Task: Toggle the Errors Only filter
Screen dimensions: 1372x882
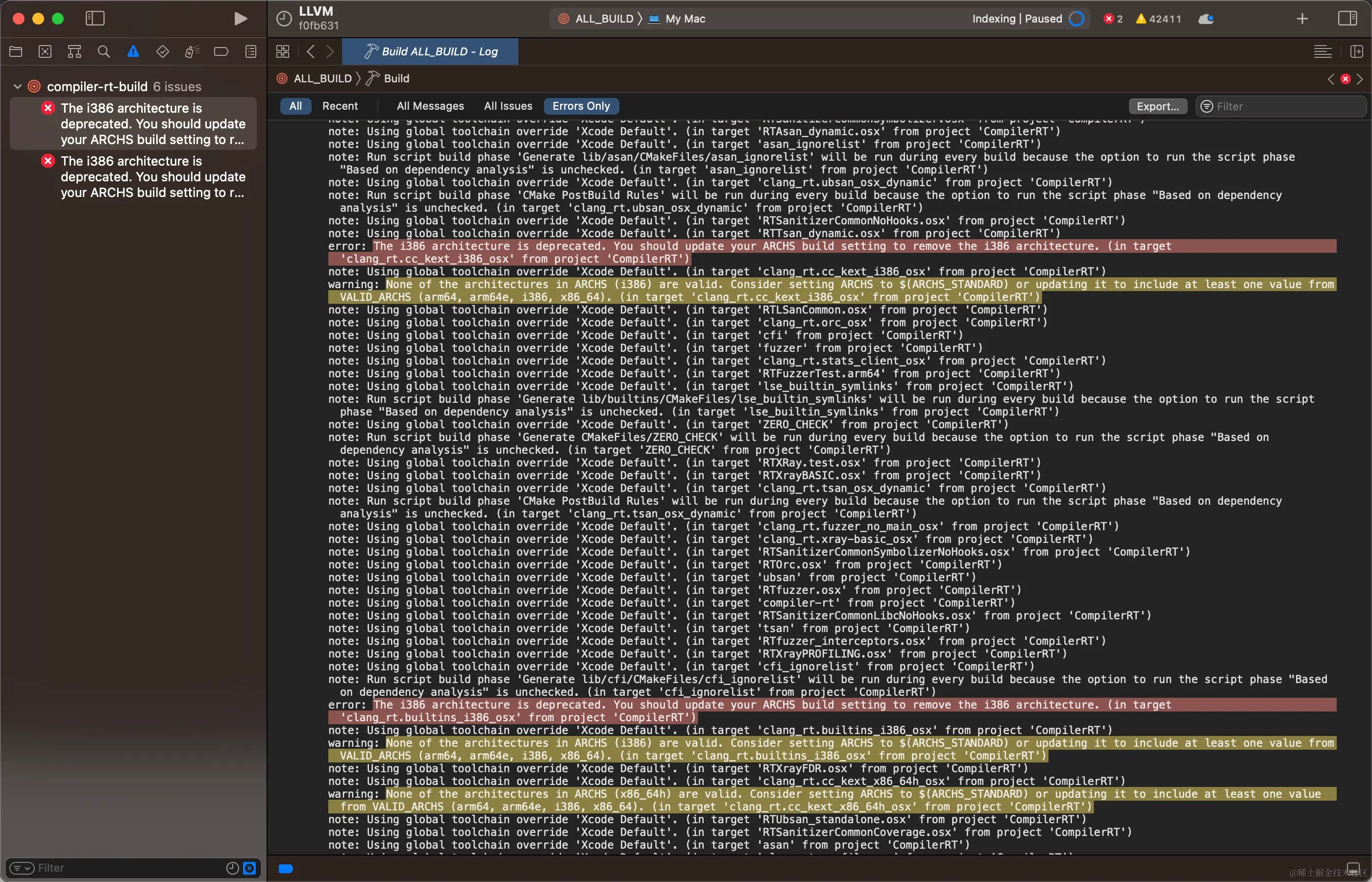Action: [581, 106]
